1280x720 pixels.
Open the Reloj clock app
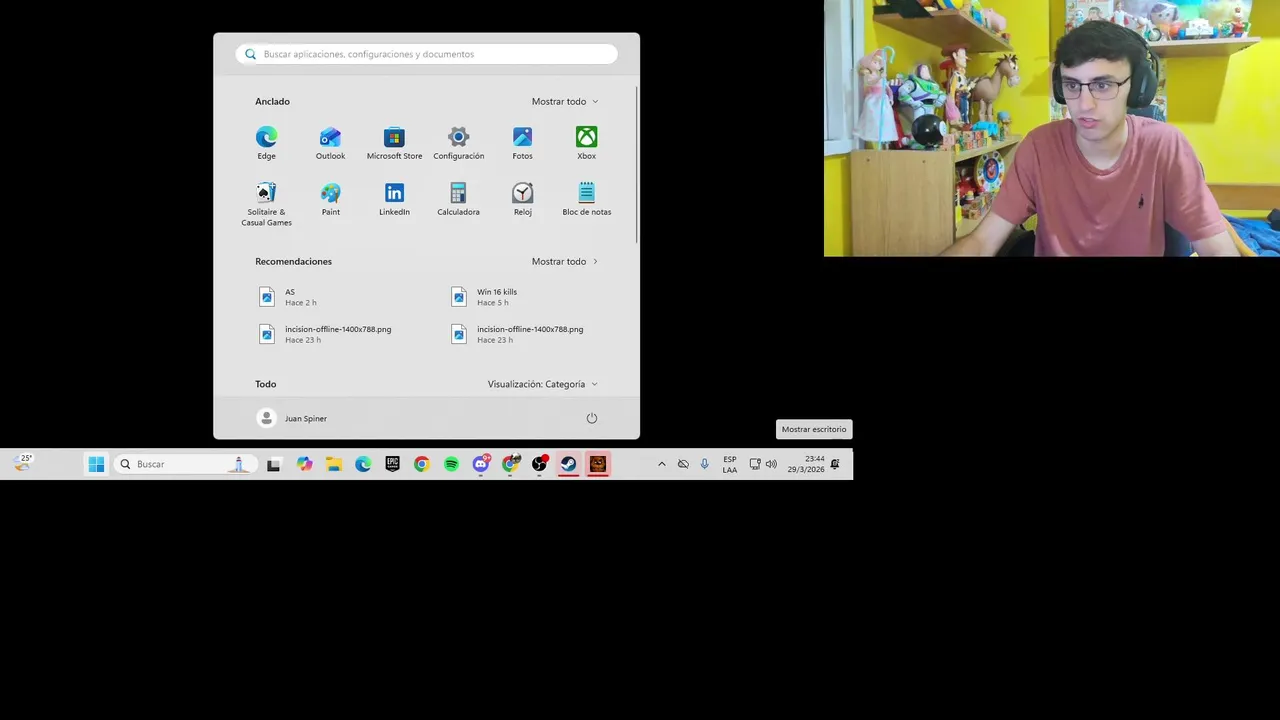point(522,199)
